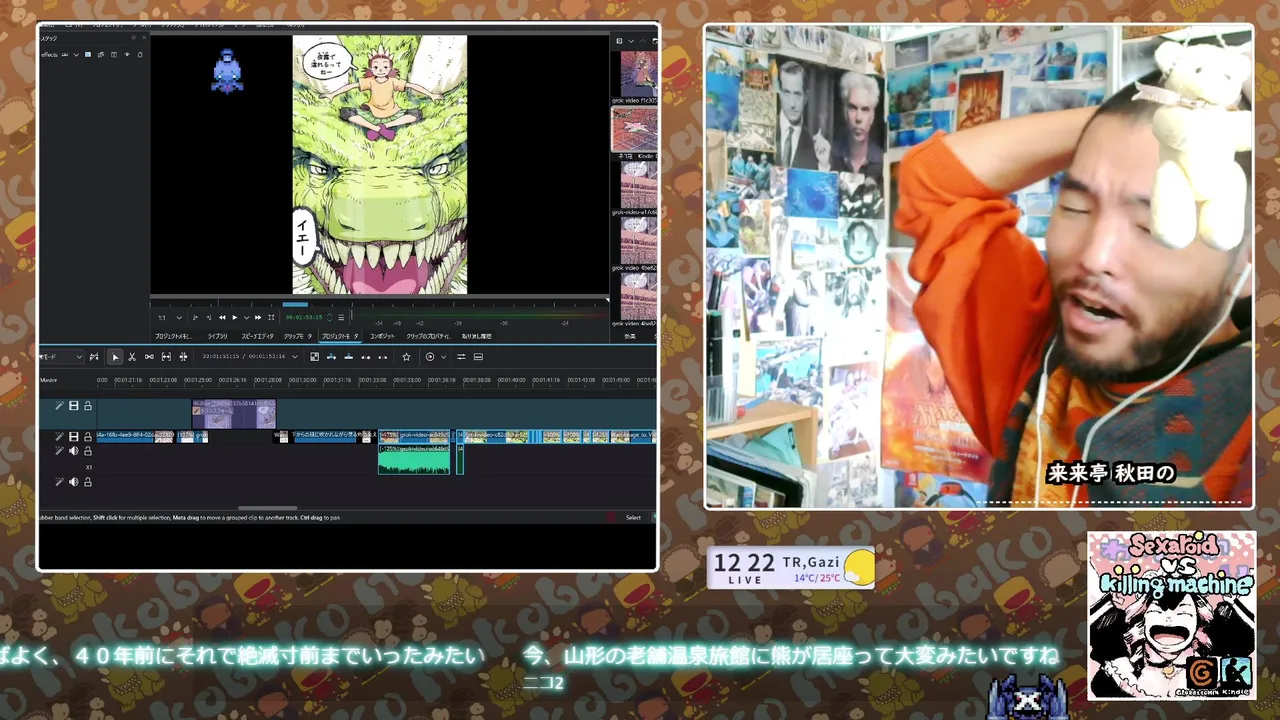1280x720 pixels.
Task: Click the overwrite clip zone icon
Action: 348,357
